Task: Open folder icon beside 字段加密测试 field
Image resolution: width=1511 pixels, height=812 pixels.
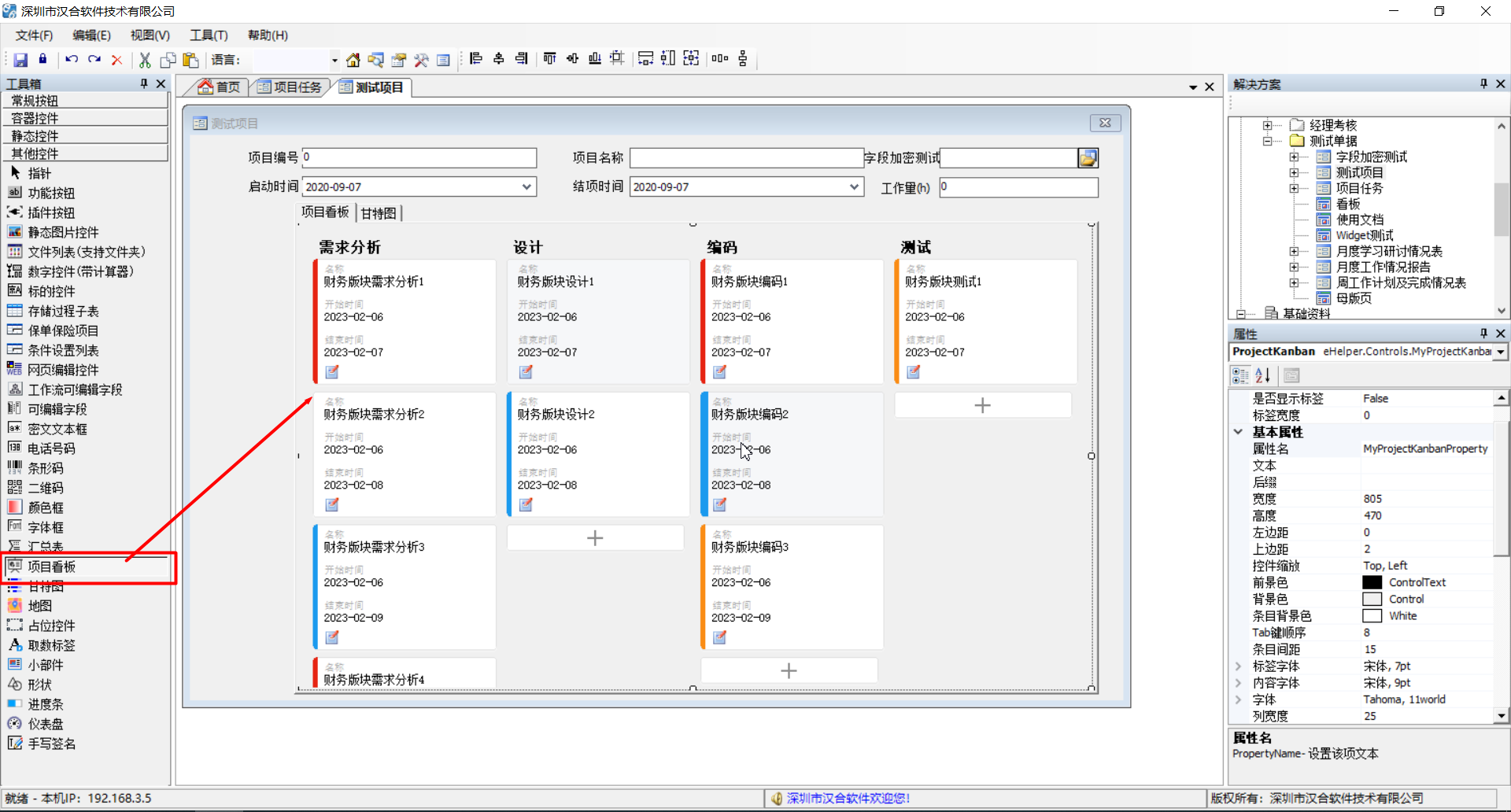Action: pyautogui.click(x=1088, y=158)
